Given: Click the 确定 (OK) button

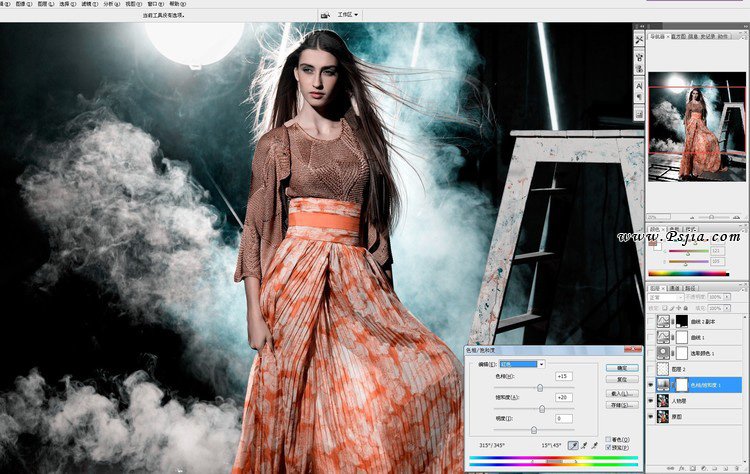Looking at the screenshot, I should [620, 367].
